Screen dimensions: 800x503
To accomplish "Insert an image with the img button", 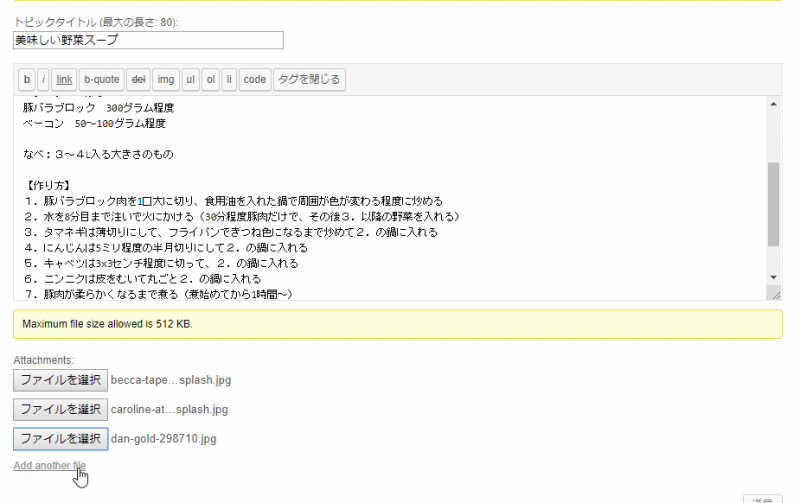I will [166, 79].
